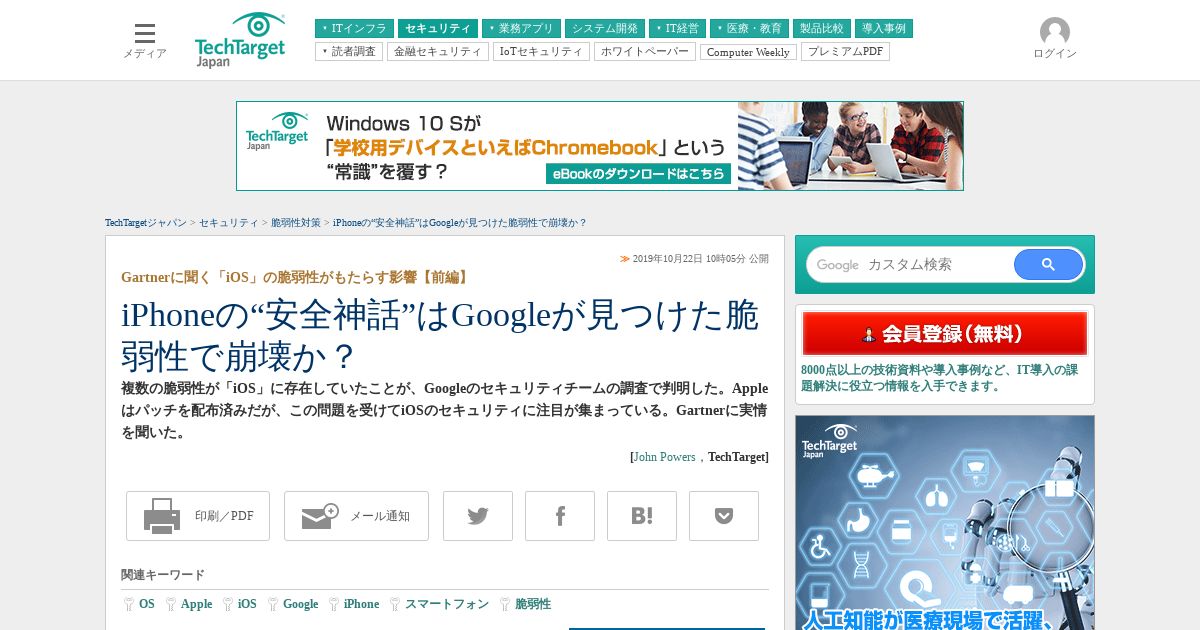This screenshot has height=630, width=1200.
Task: Open the 製品比較 tab
Action: [x=823, y=29]
